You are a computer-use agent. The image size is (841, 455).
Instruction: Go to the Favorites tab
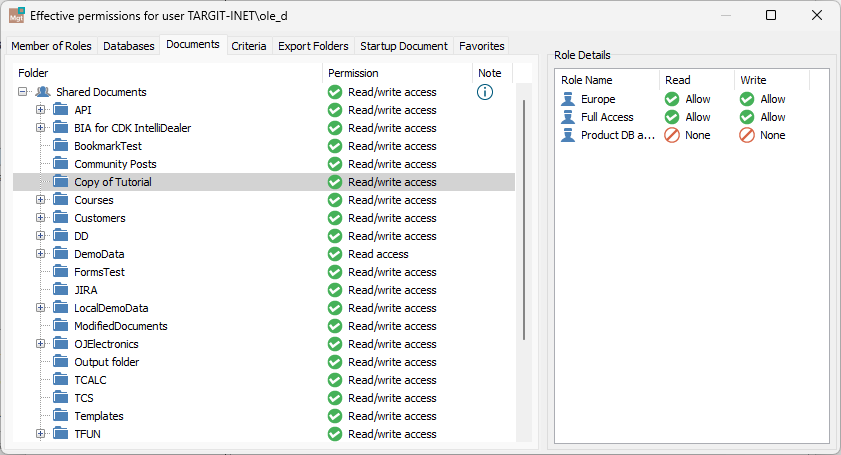tap(482, 46)
